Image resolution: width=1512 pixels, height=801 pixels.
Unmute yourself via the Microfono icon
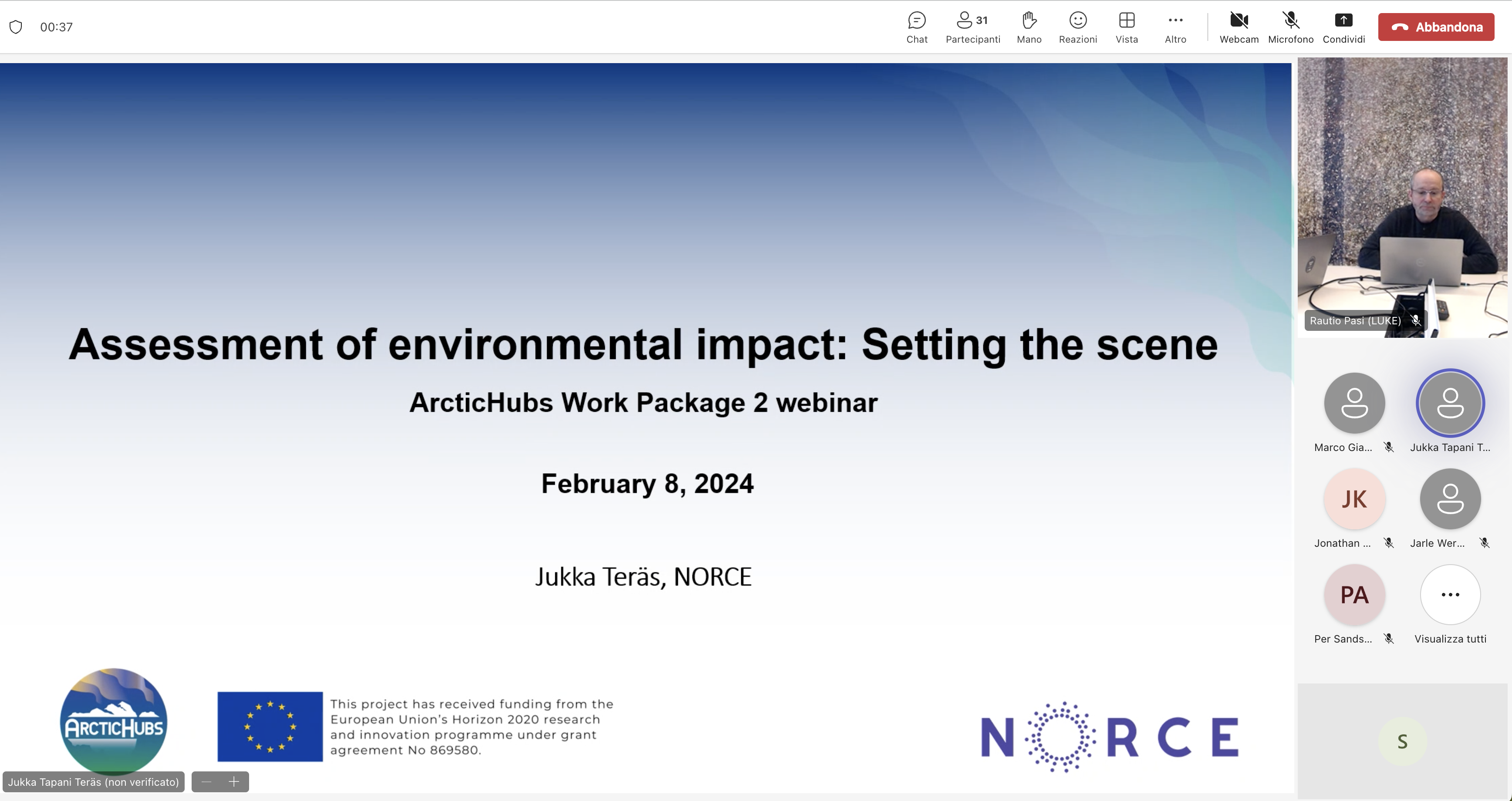(x=1290, y=27)
